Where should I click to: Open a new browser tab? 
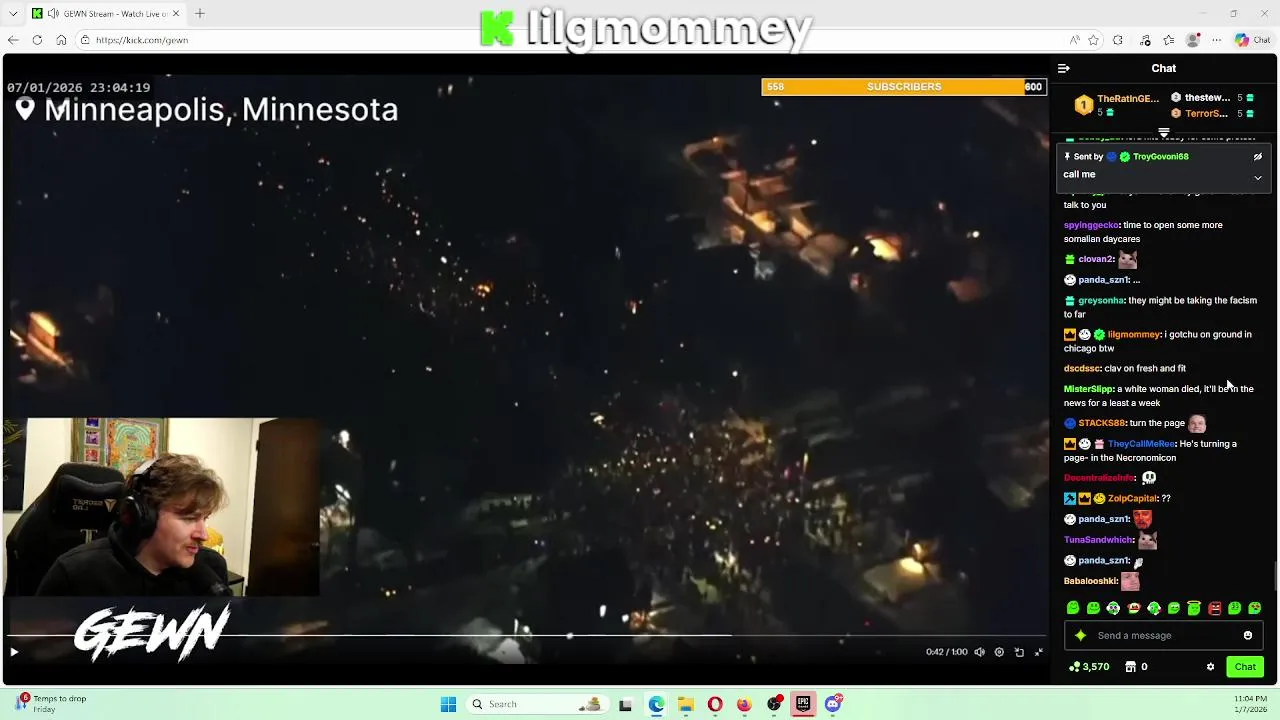tap(200, 14)
